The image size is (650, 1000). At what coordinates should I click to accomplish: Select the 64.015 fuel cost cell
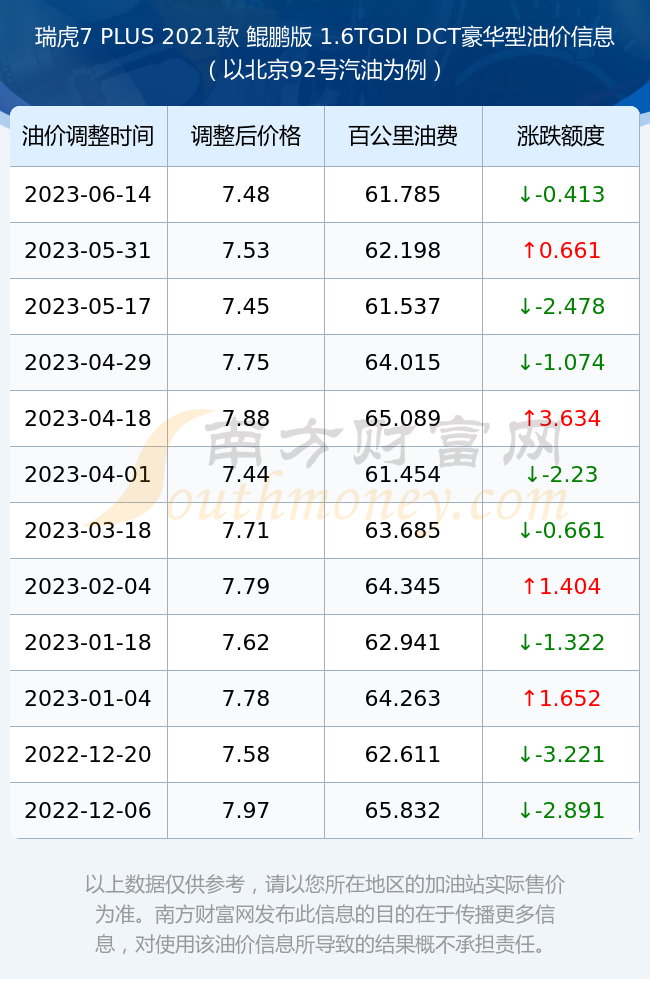point(403,362)
